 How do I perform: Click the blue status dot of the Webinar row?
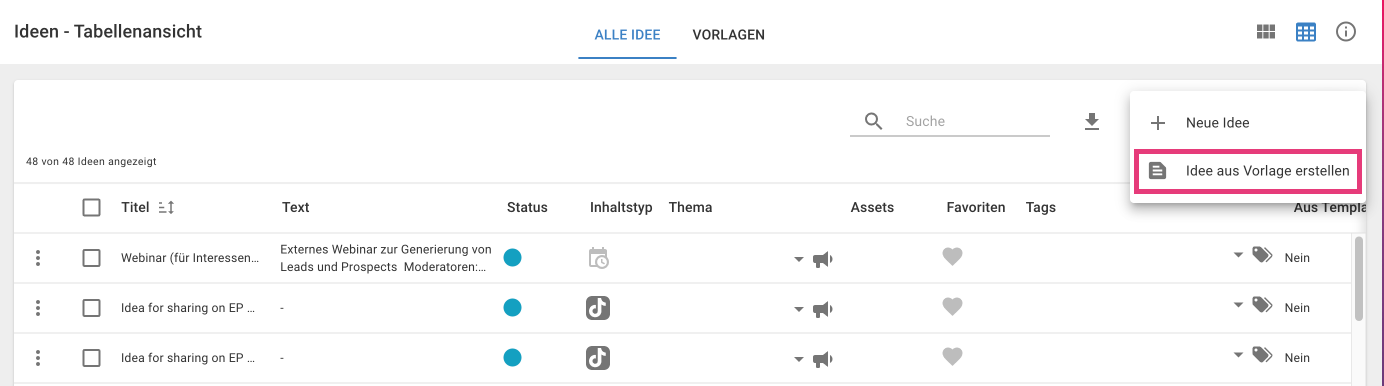(x=512, y=258)
